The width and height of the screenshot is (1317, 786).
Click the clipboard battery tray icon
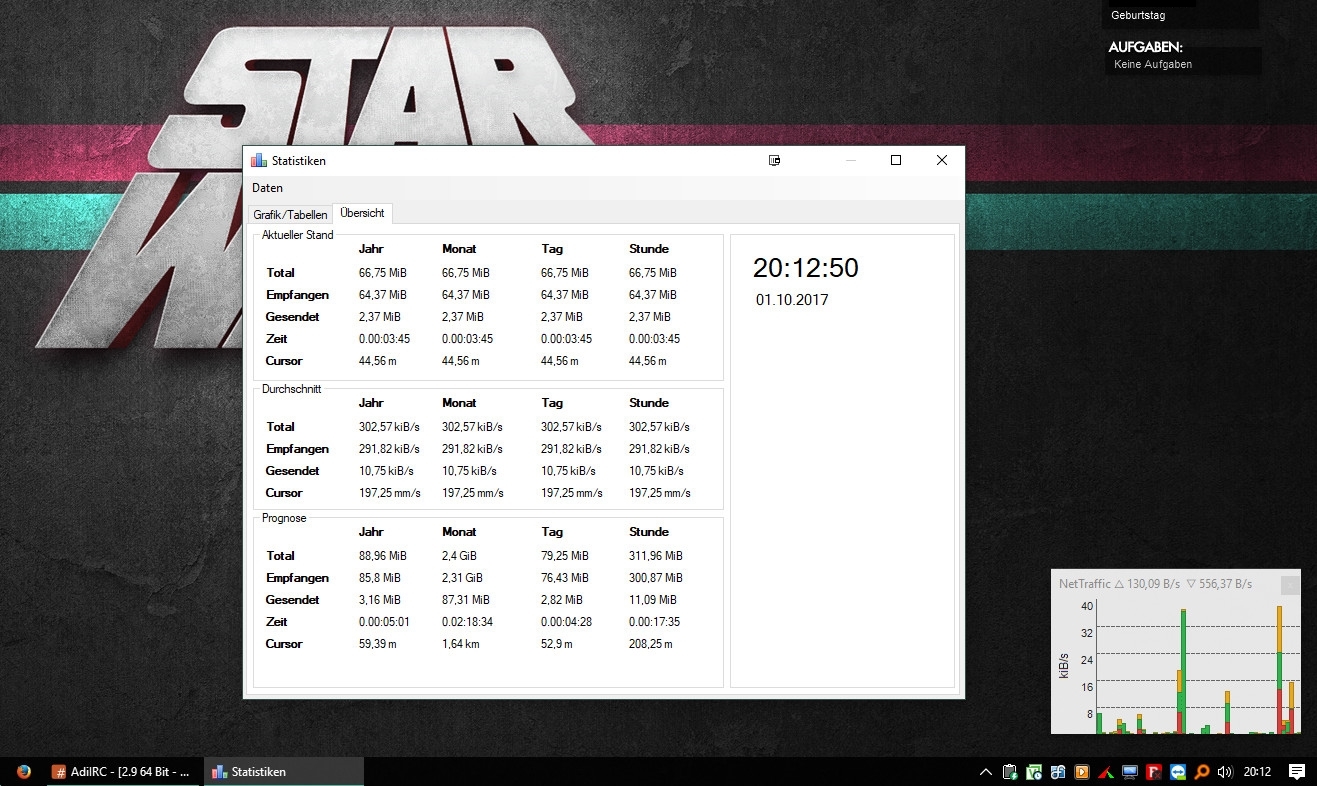pyautogui.click(x=1010, y=771)
